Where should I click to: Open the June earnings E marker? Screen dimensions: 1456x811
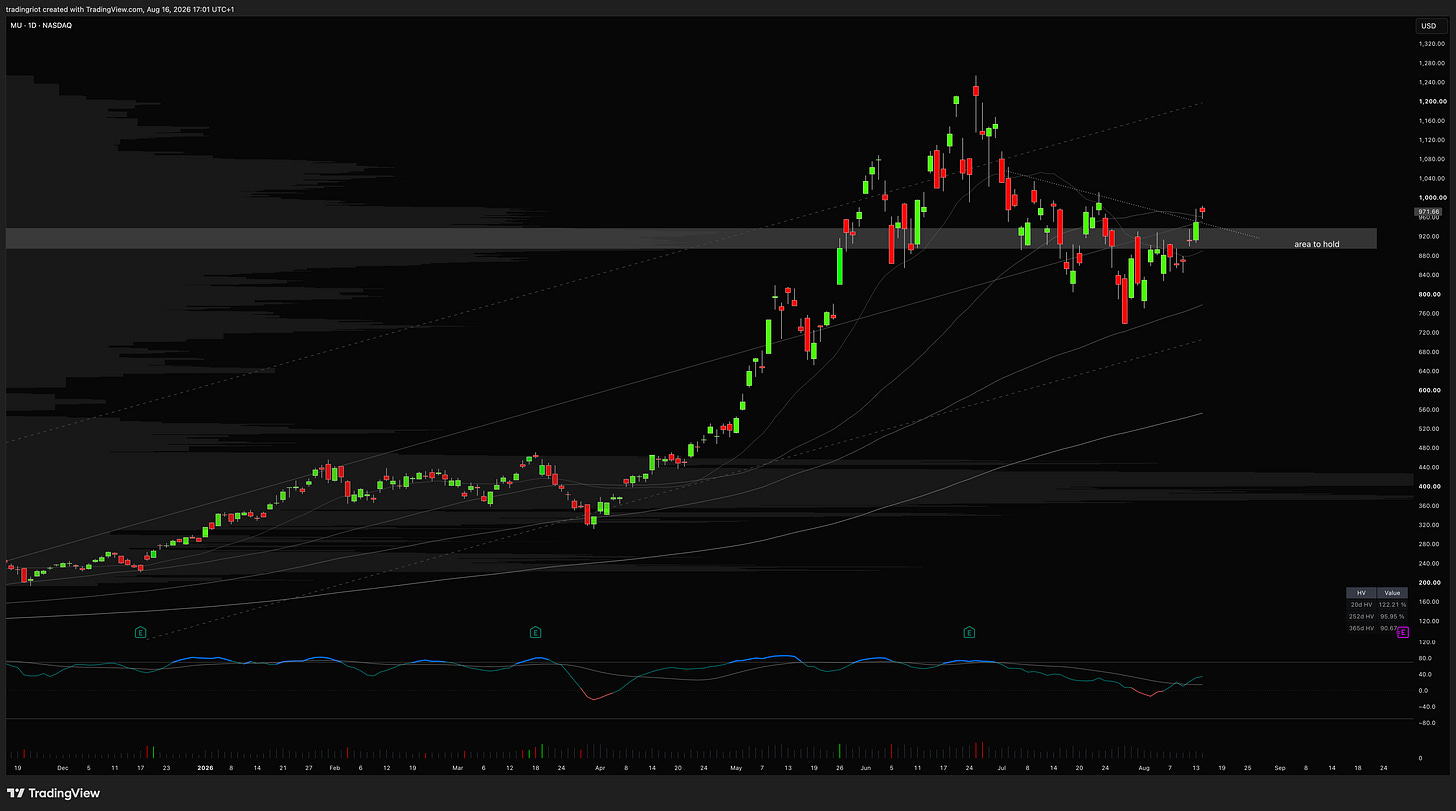968,632
